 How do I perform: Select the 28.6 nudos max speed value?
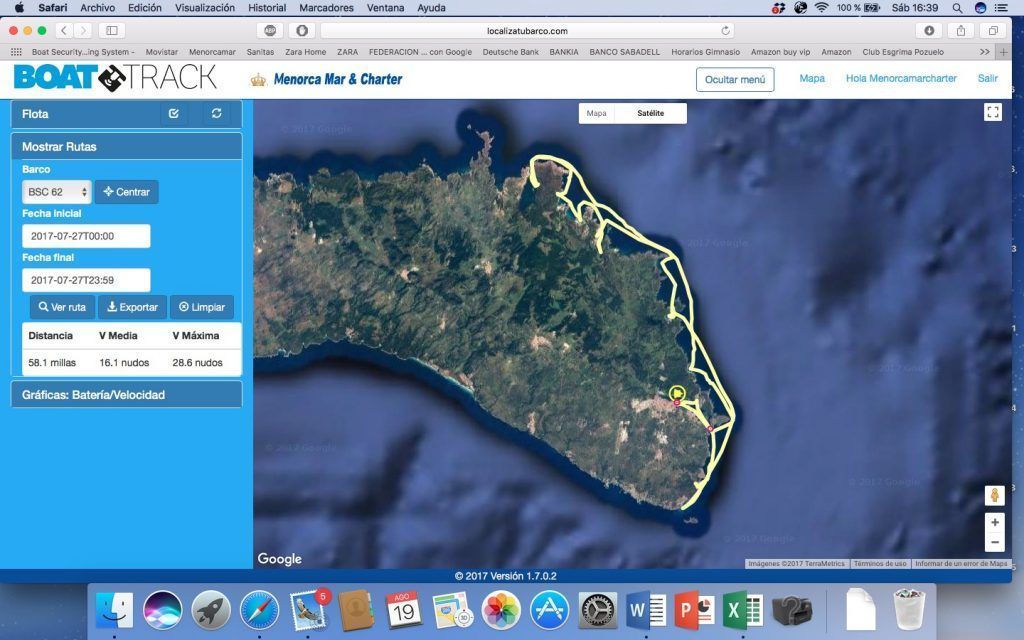(197, 362)
